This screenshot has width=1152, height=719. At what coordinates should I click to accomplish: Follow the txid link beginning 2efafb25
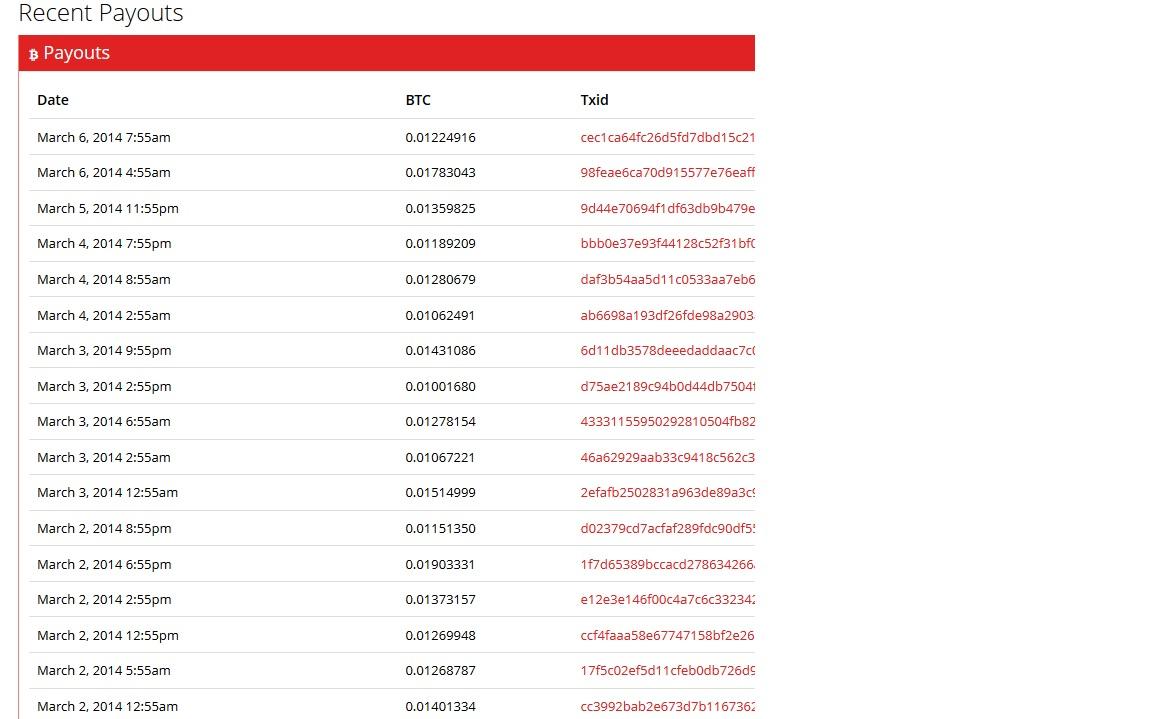pos(667,492)
